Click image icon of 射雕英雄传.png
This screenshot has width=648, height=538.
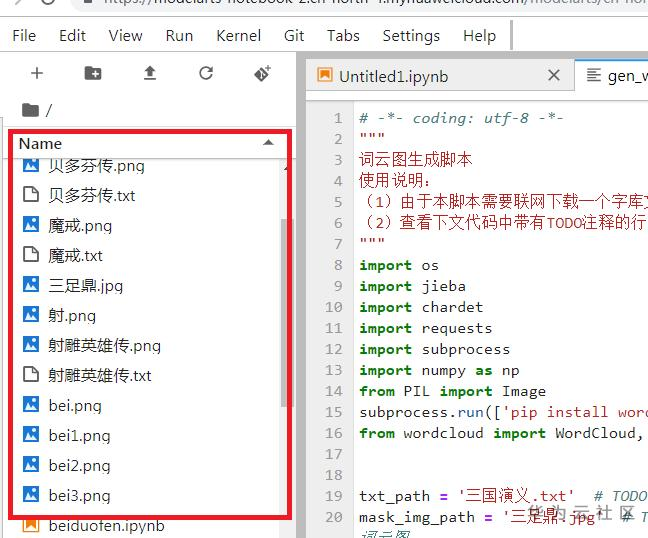(x=31, y=344)
